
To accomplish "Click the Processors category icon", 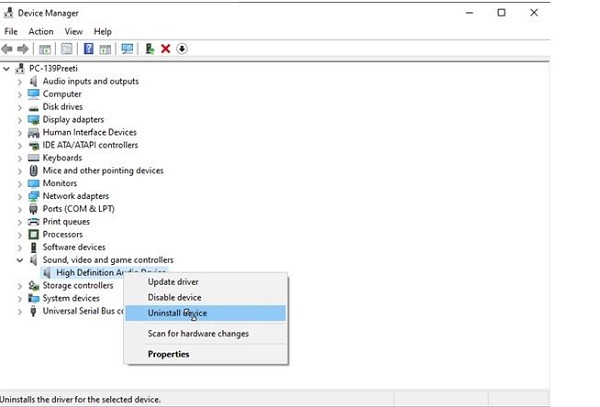I will click(34, 234).
